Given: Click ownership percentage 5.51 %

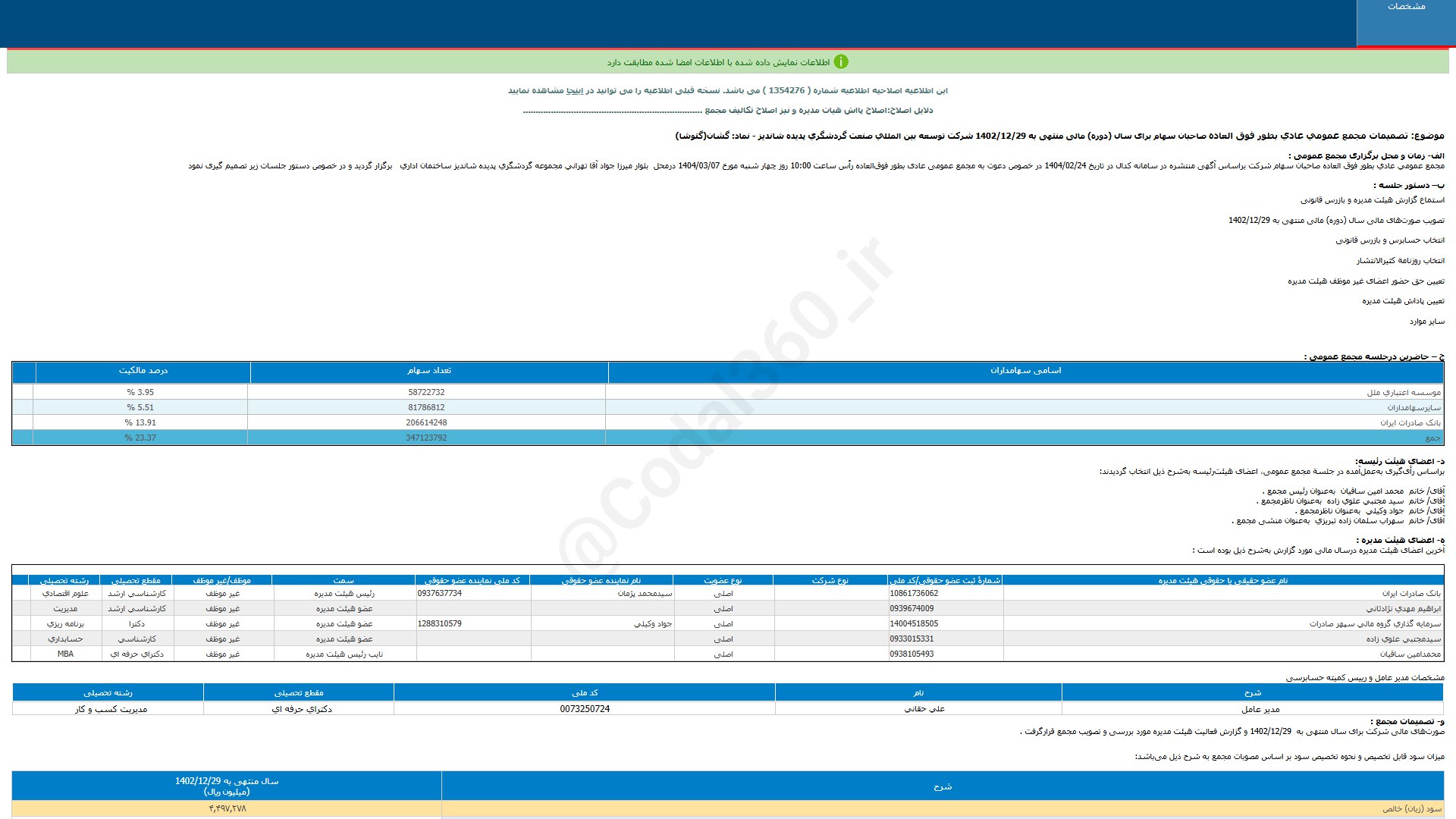Looking at the screenshot, I should 140,408.
